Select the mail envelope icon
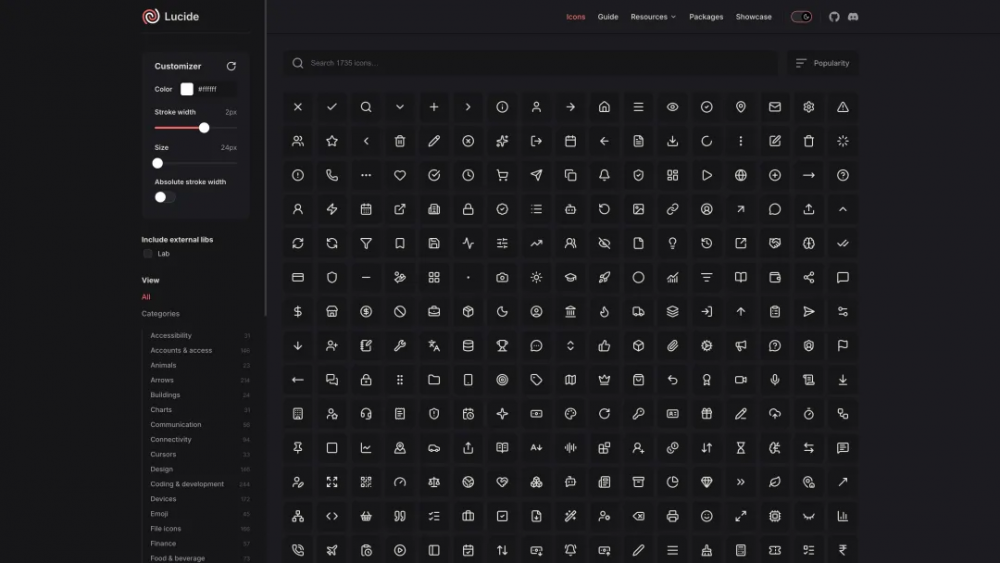The image size is (1000, 563). point(775,107)
